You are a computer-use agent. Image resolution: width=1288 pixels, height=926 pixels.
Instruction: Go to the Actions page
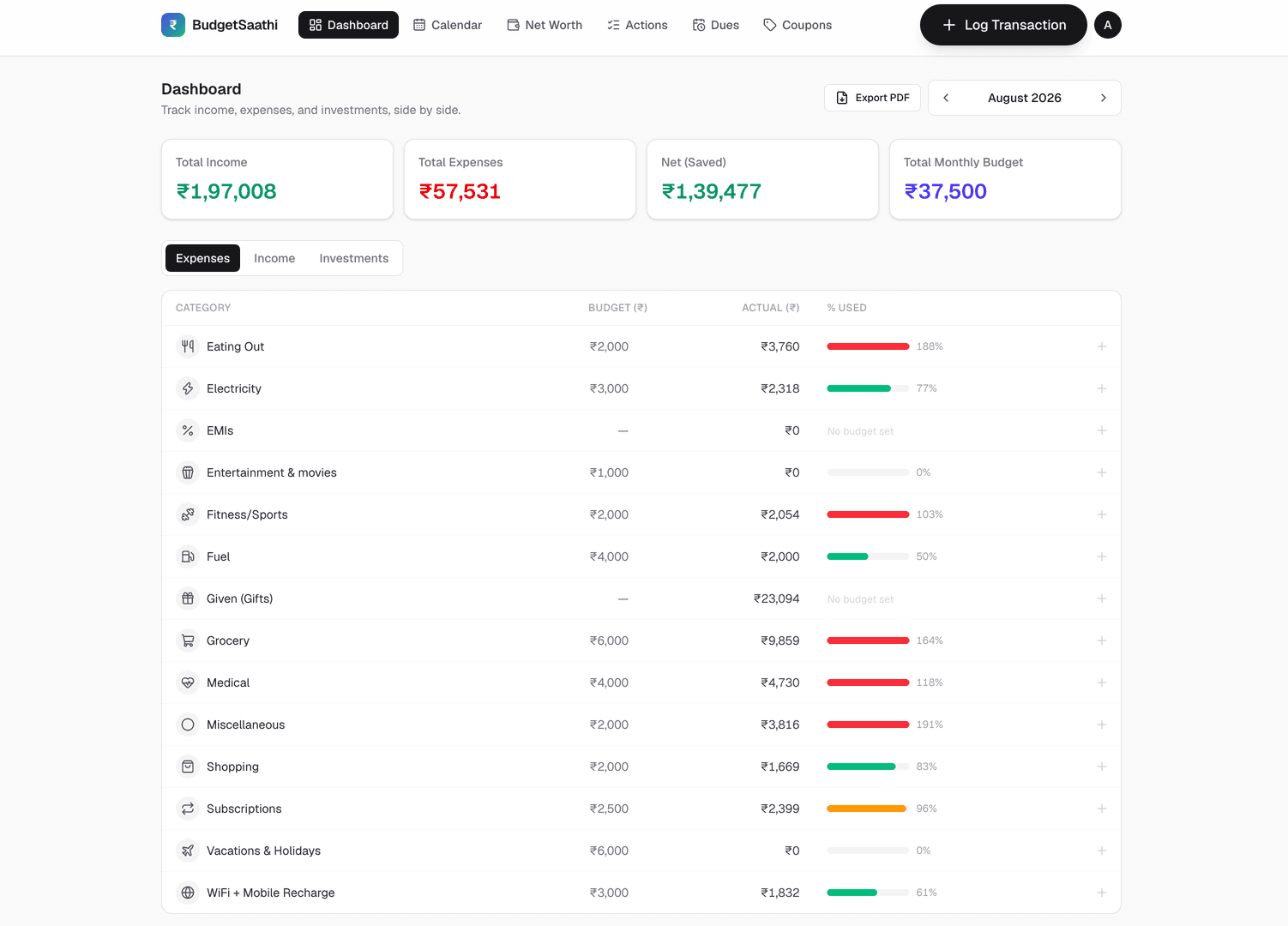(x=637, y=25)
